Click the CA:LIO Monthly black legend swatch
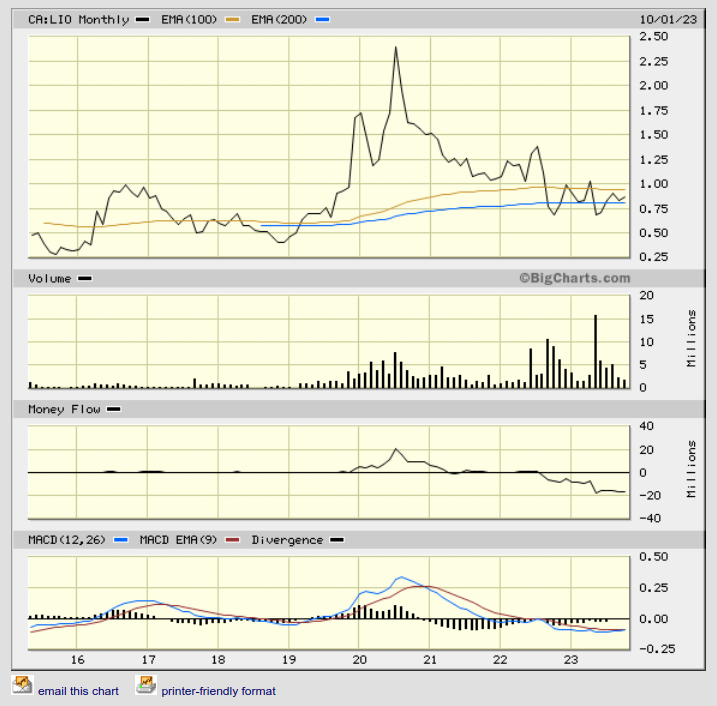Screen dimensions: 717x706 coord(143,20)
